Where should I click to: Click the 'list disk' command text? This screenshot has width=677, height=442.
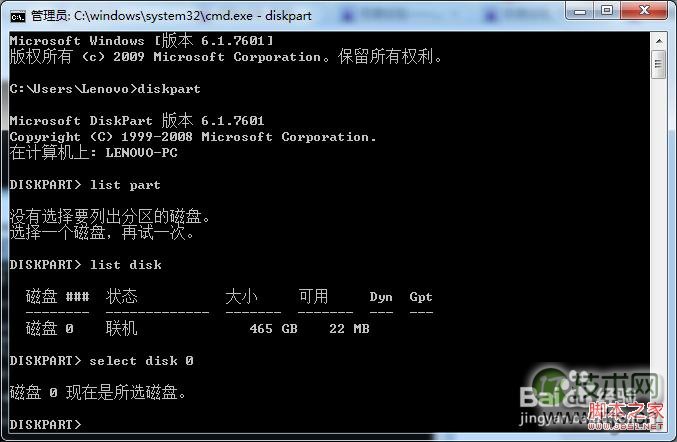126,265
